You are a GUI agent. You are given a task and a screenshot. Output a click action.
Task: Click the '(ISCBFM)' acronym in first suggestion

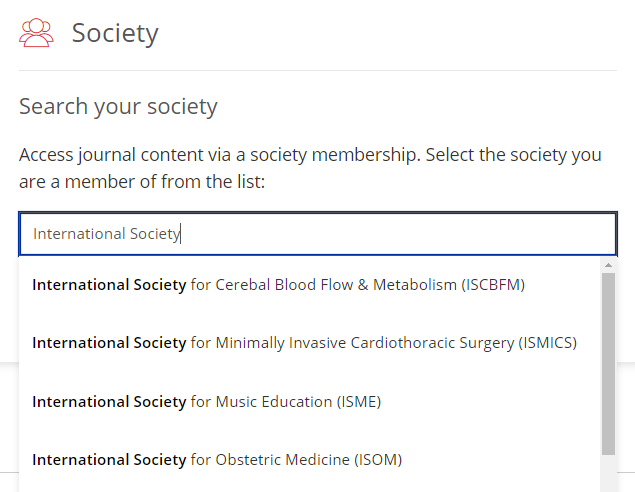point(493,285)
